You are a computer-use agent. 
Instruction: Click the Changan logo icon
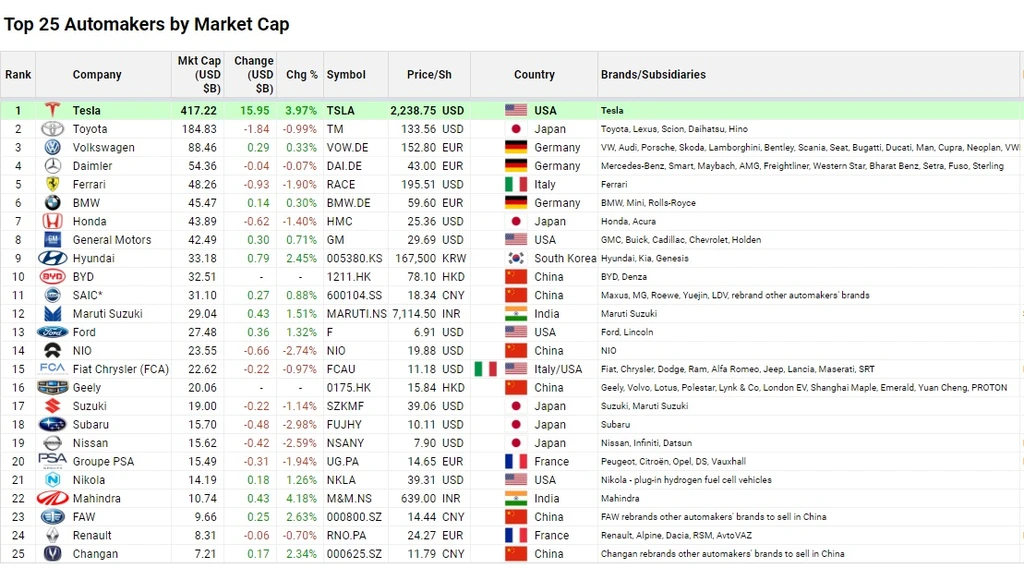click(52, 554)
